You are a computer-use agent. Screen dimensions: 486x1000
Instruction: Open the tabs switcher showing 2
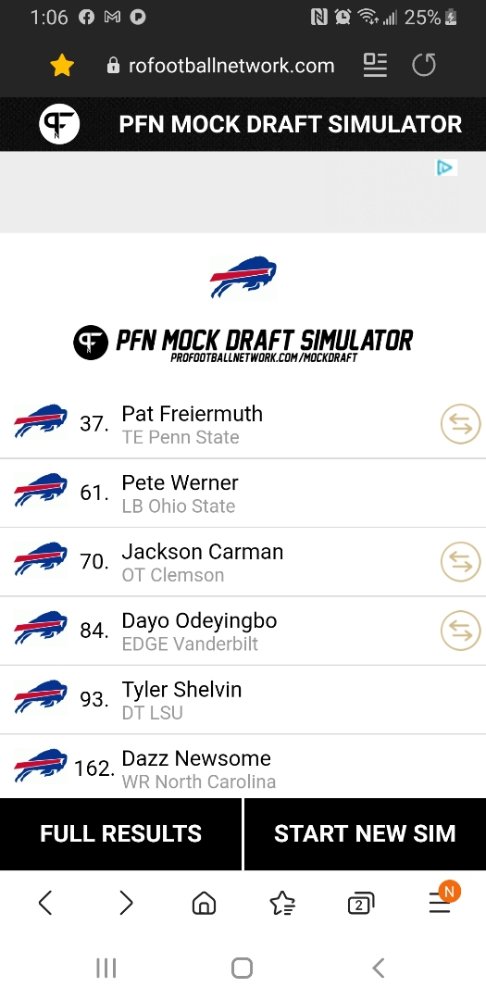361,904
